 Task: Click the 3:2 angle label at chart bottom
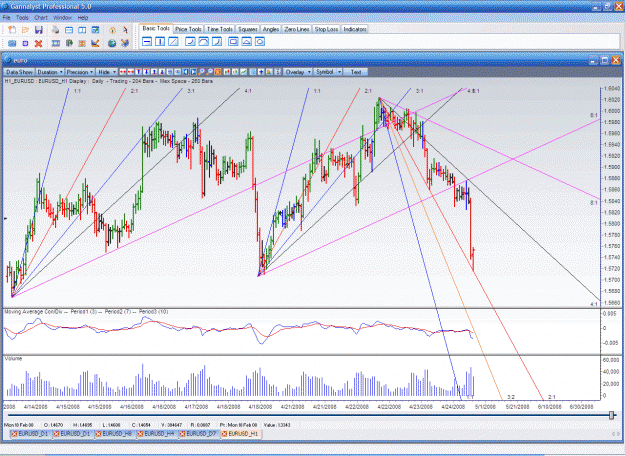pyautogui.click(x=511, y=397)
